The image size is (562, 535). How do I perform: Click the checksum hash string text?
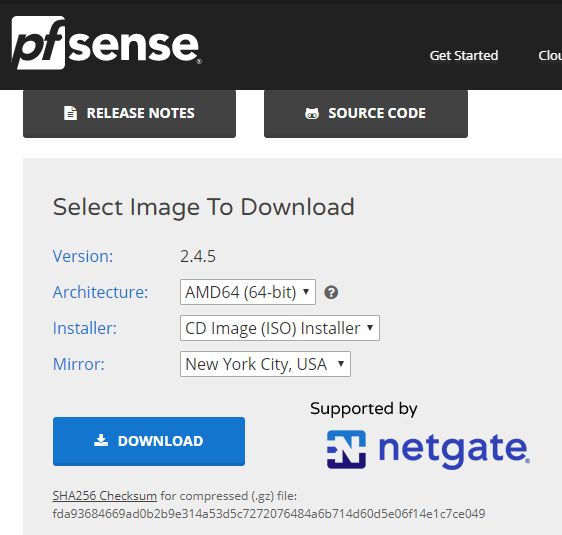(269, 513)
